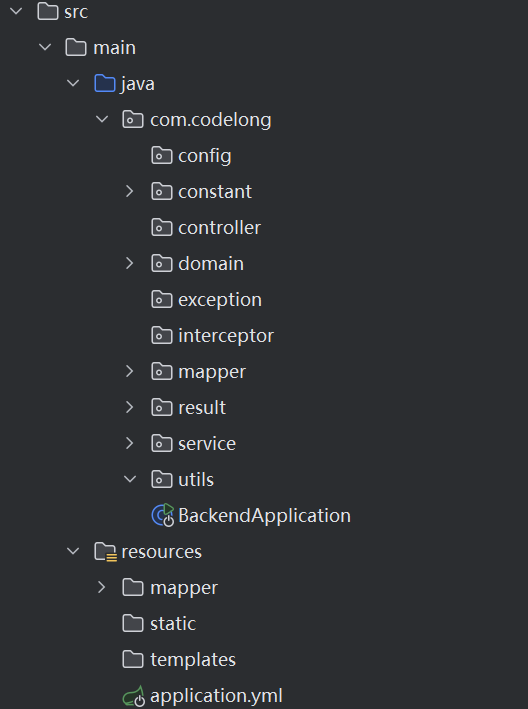Click the blue java source root folder icon
Viewport: 528px width, 709px height.
105,84
